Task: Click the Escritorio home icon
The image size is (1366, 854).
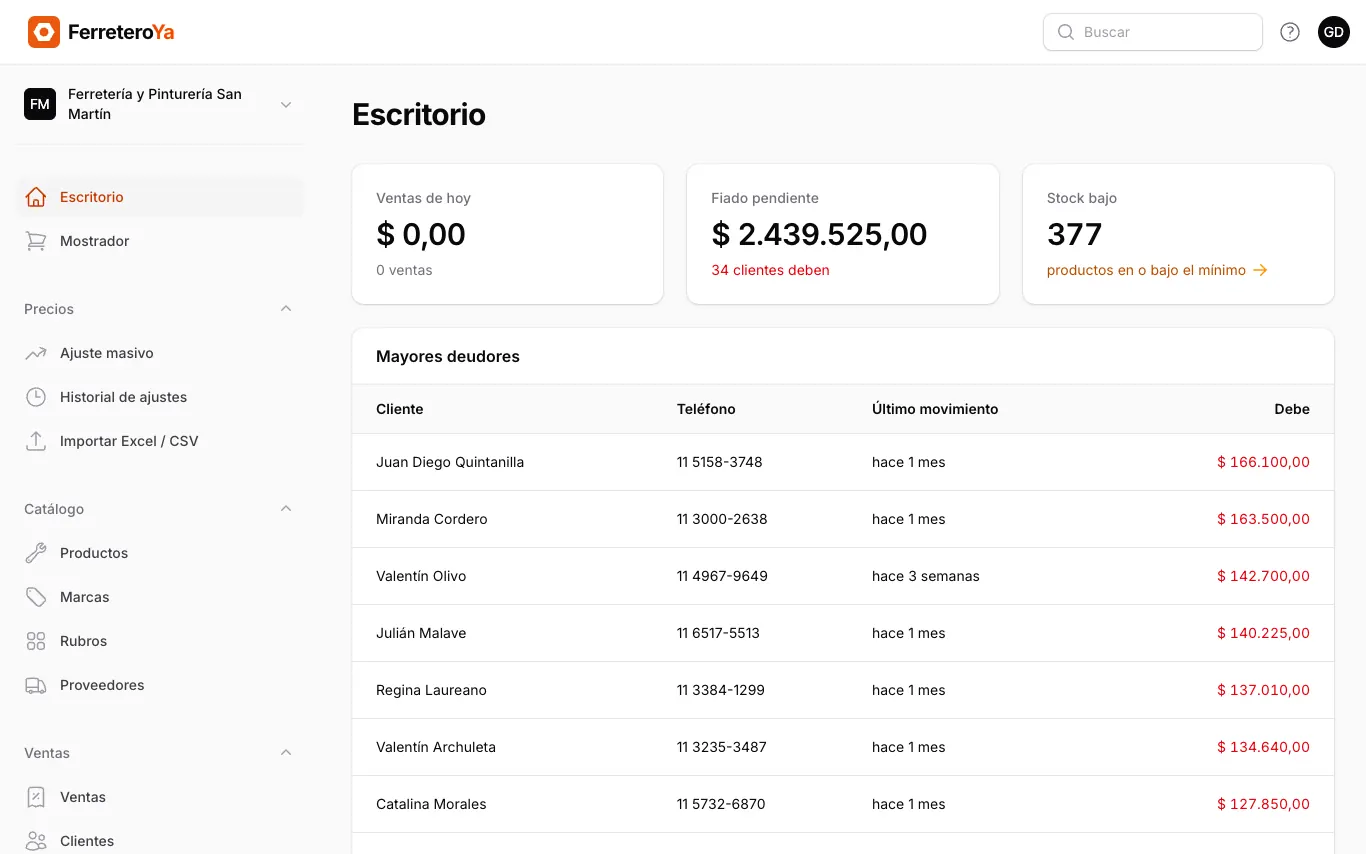Action: pyautogui.click(x=36, y=197)
